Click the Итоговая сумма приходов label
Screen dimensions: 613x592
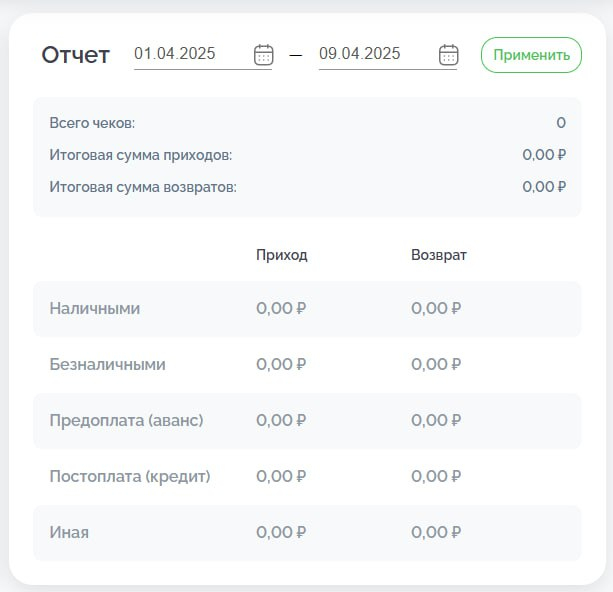point(141,155)
